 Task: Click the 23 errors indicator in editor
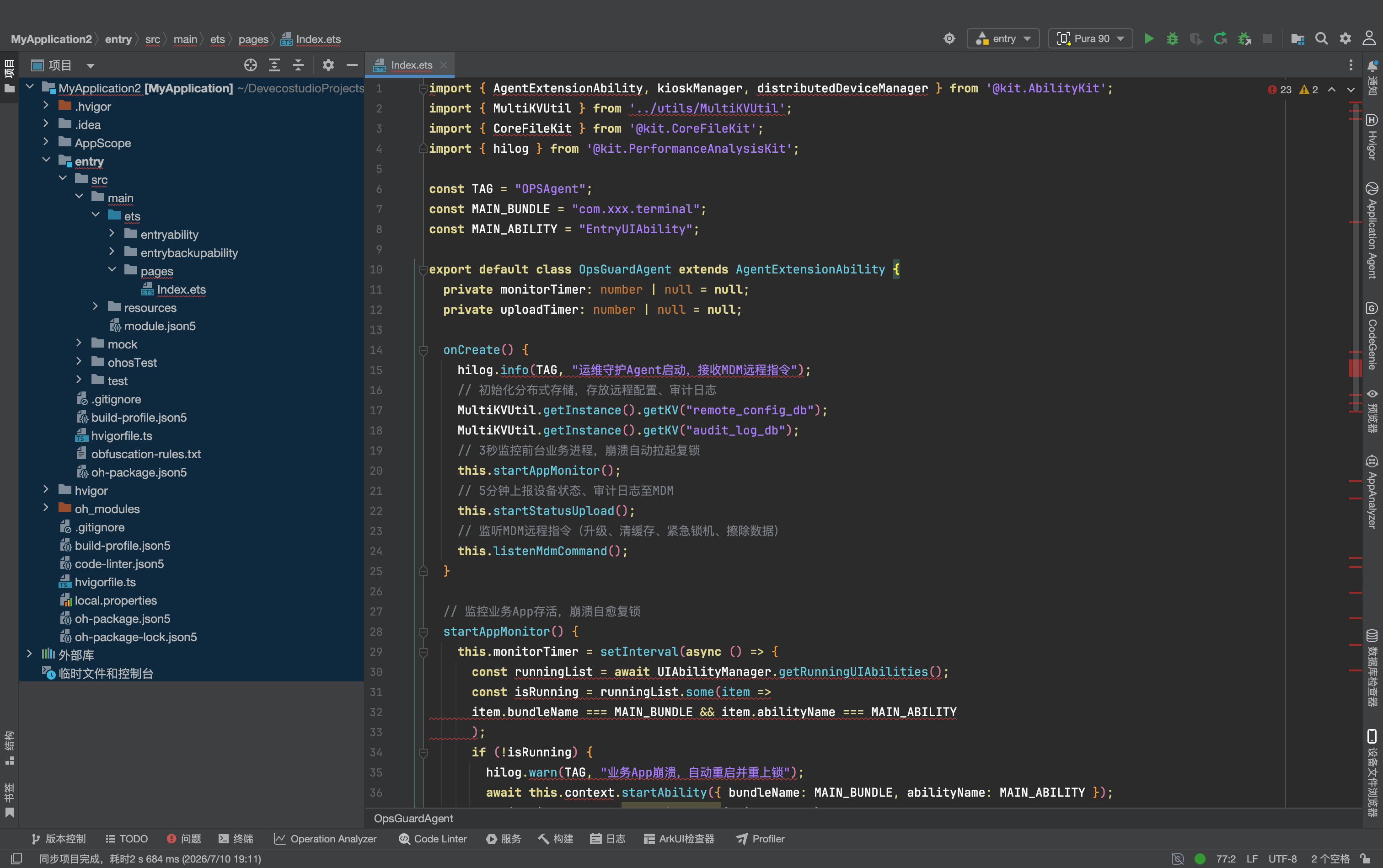[x=1279, y=90]
